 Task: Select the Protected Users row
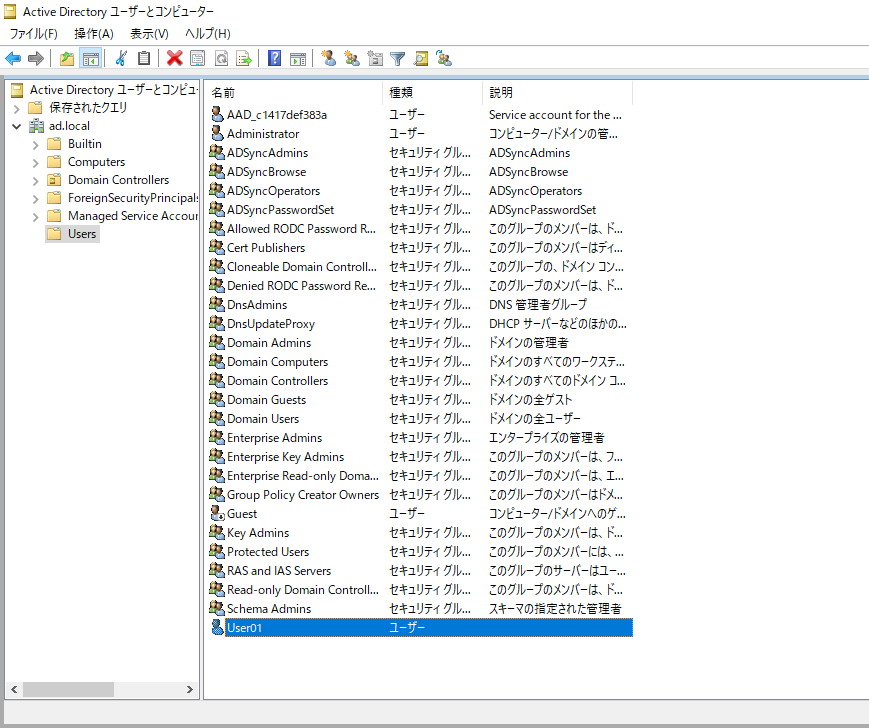tap(420, 552)
